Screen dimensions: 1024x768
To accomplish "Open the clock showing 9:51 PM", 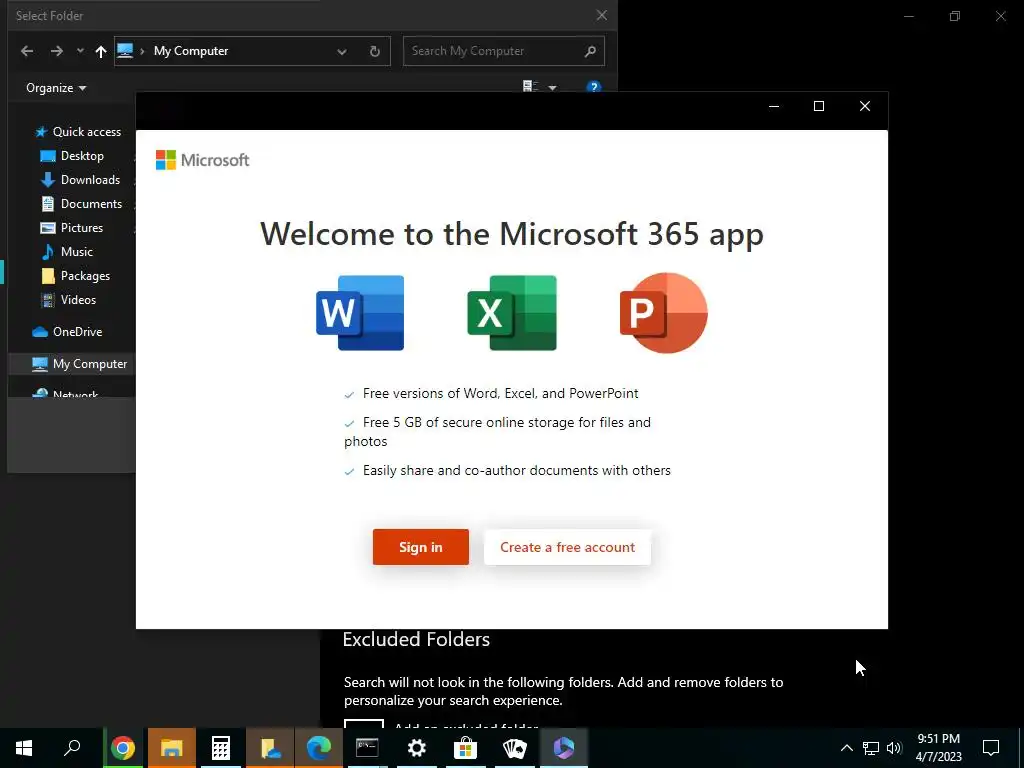I will 938,748.
